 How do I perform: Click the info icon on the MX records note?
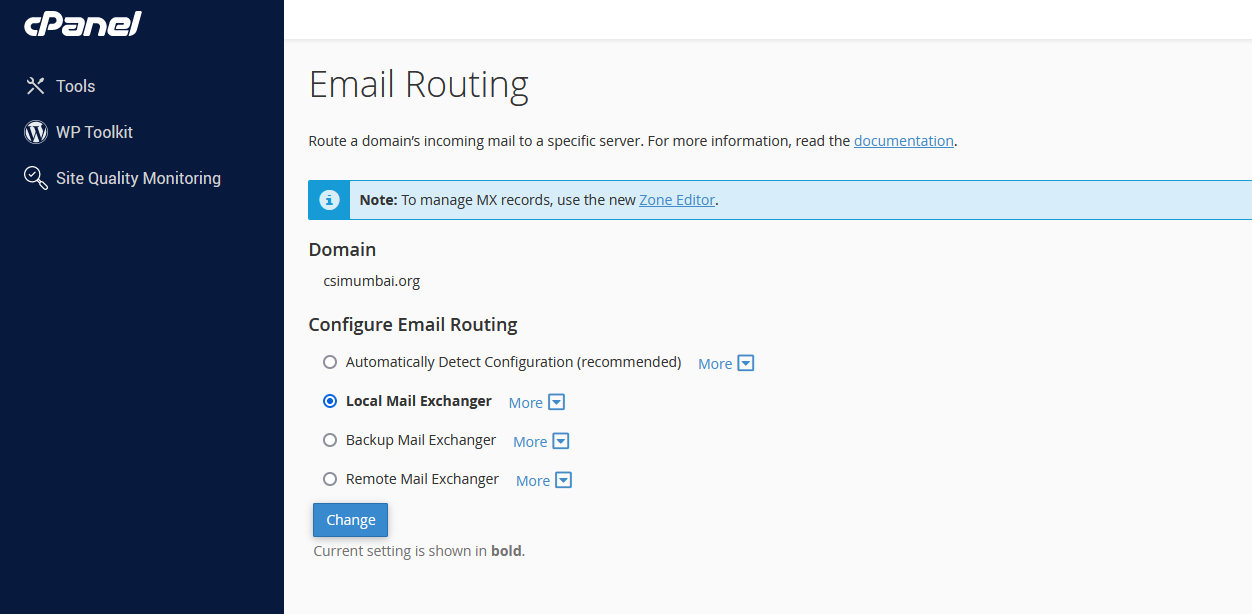coord(329,199)
